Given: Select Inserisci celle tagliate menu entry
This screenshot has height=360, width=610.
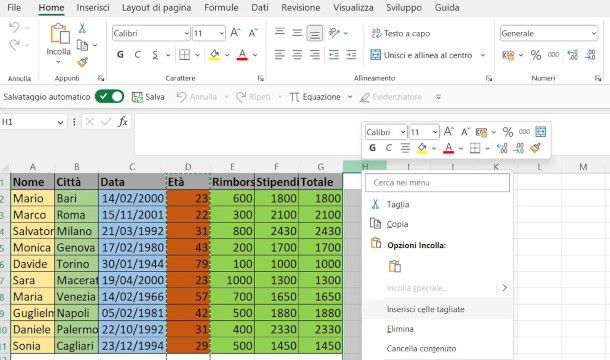Looking at the screenshot, I should pyautogui.click(x=437, y=309).
